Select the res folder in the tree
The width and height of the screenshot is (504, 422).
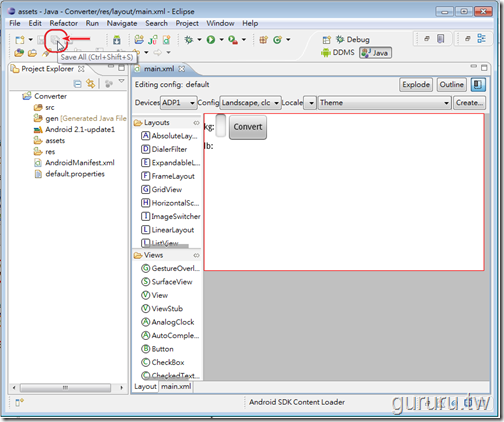(x=50, y=152)
